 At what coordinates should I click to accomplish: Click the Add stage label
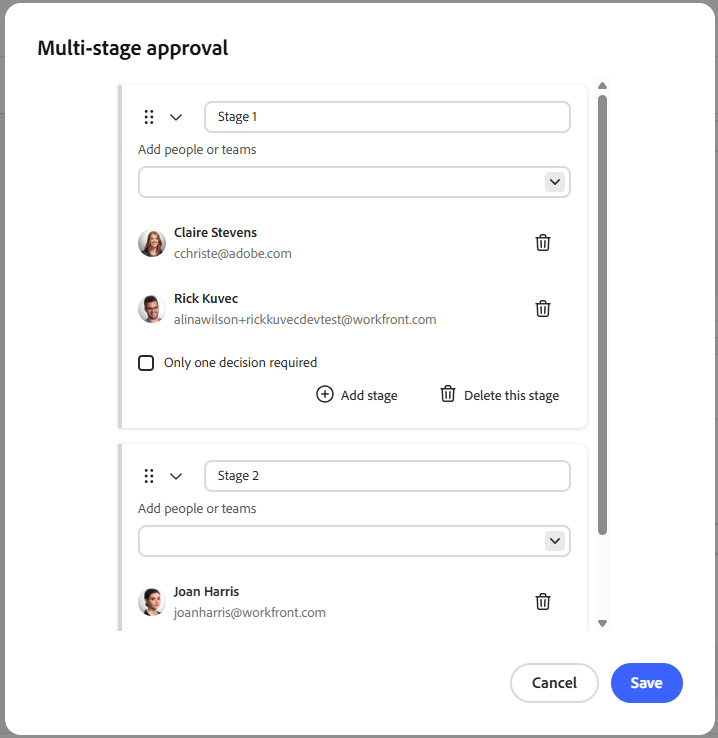pos(369,395)
